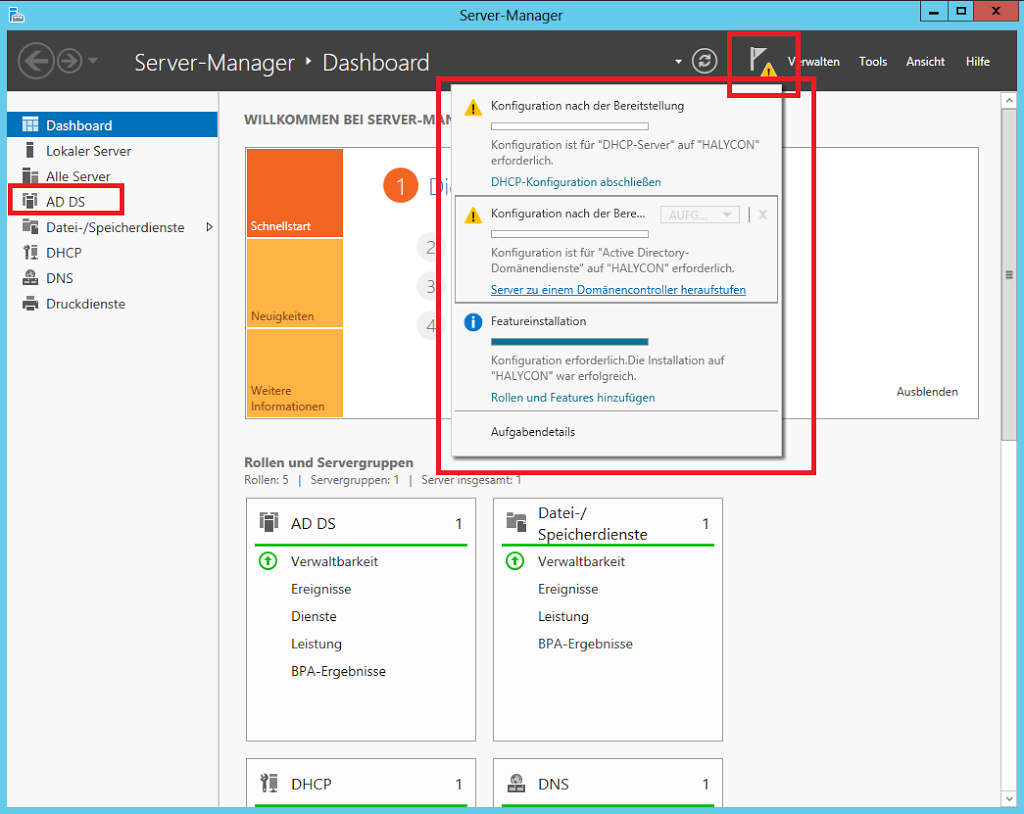
Task: Select the Schnellstart orange tile
Action: point(294,193)
